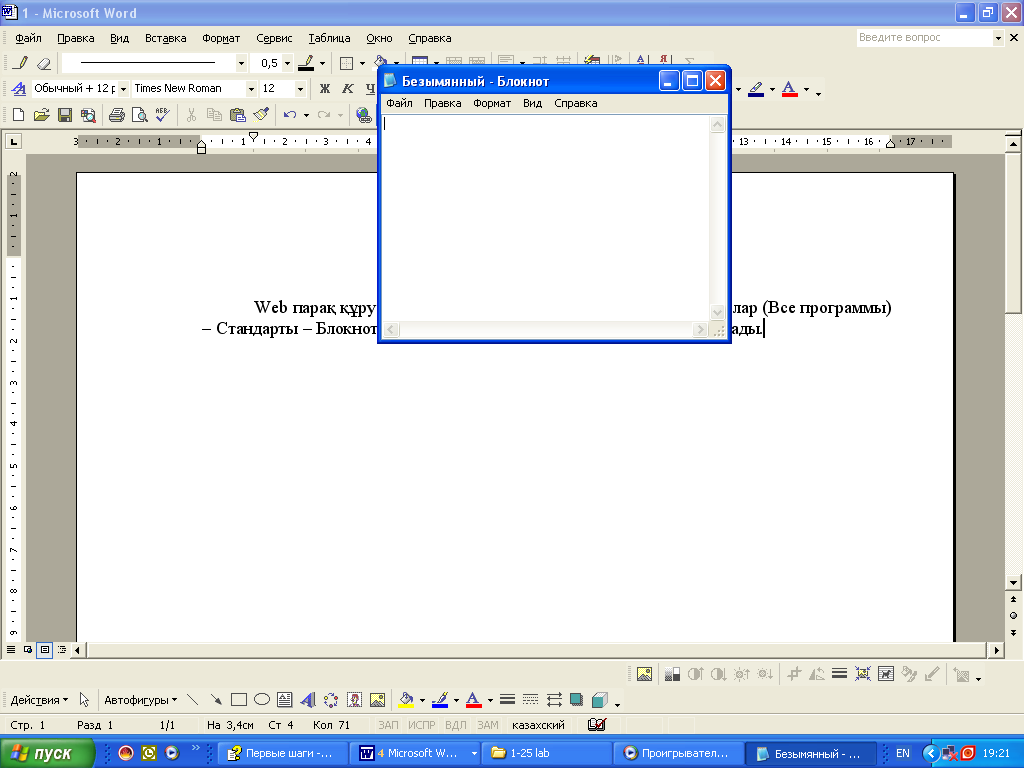The image size is (1024, 768).
Task: Print the document using printer icon
Action: point(116,115)
